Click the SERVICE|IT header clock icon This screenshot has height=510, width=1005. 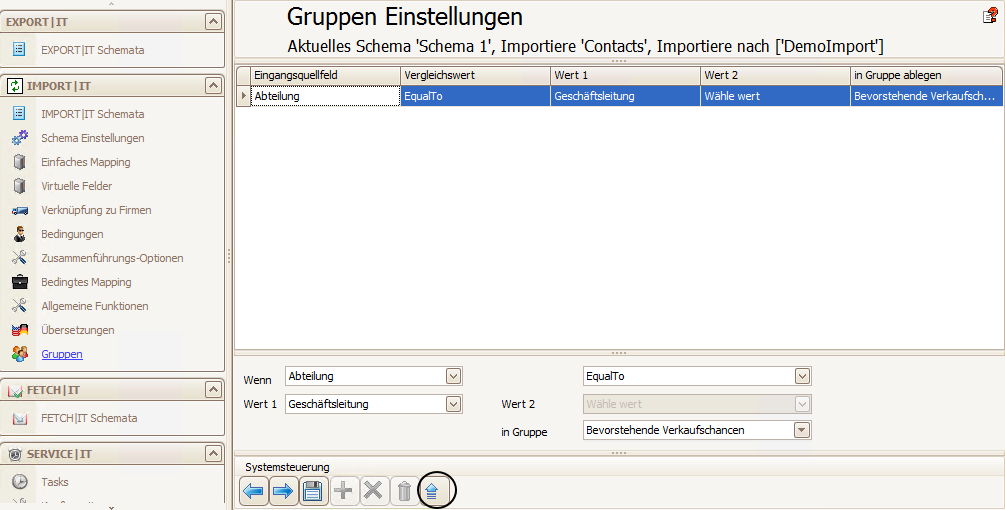coord(15,454)
